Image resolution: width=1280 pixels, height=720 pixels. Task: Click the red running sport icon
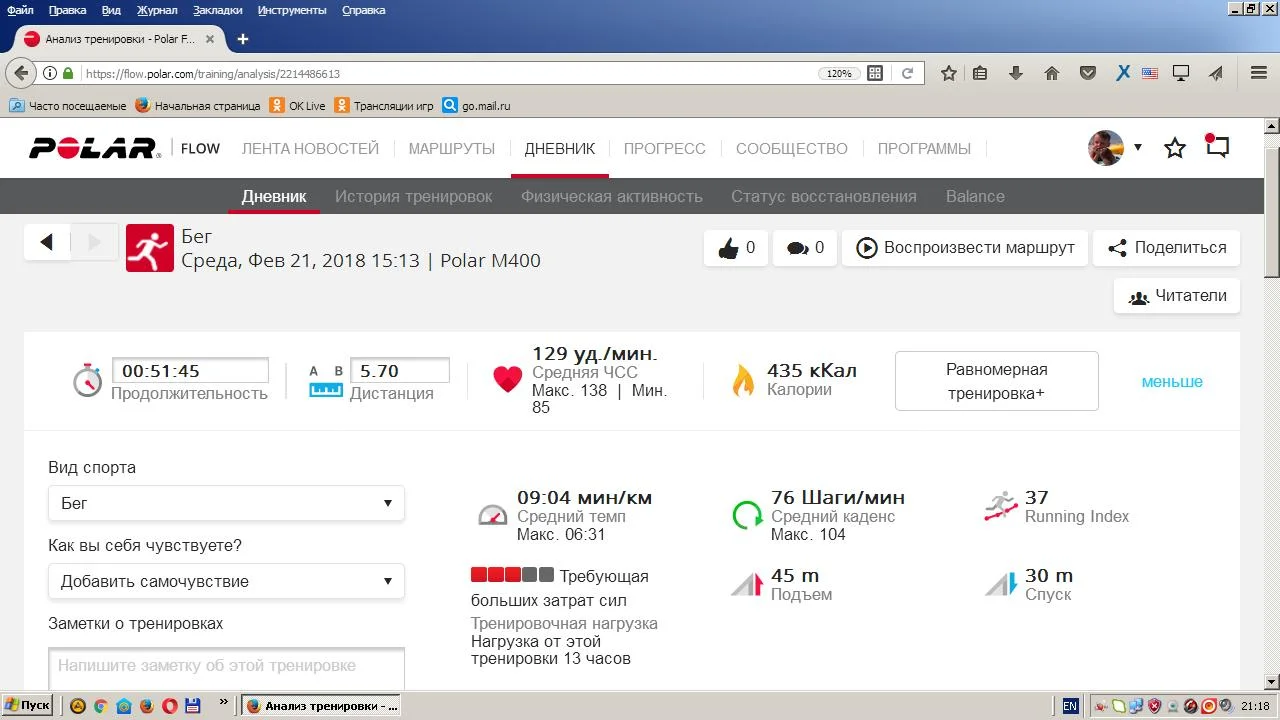click(150, 248)
